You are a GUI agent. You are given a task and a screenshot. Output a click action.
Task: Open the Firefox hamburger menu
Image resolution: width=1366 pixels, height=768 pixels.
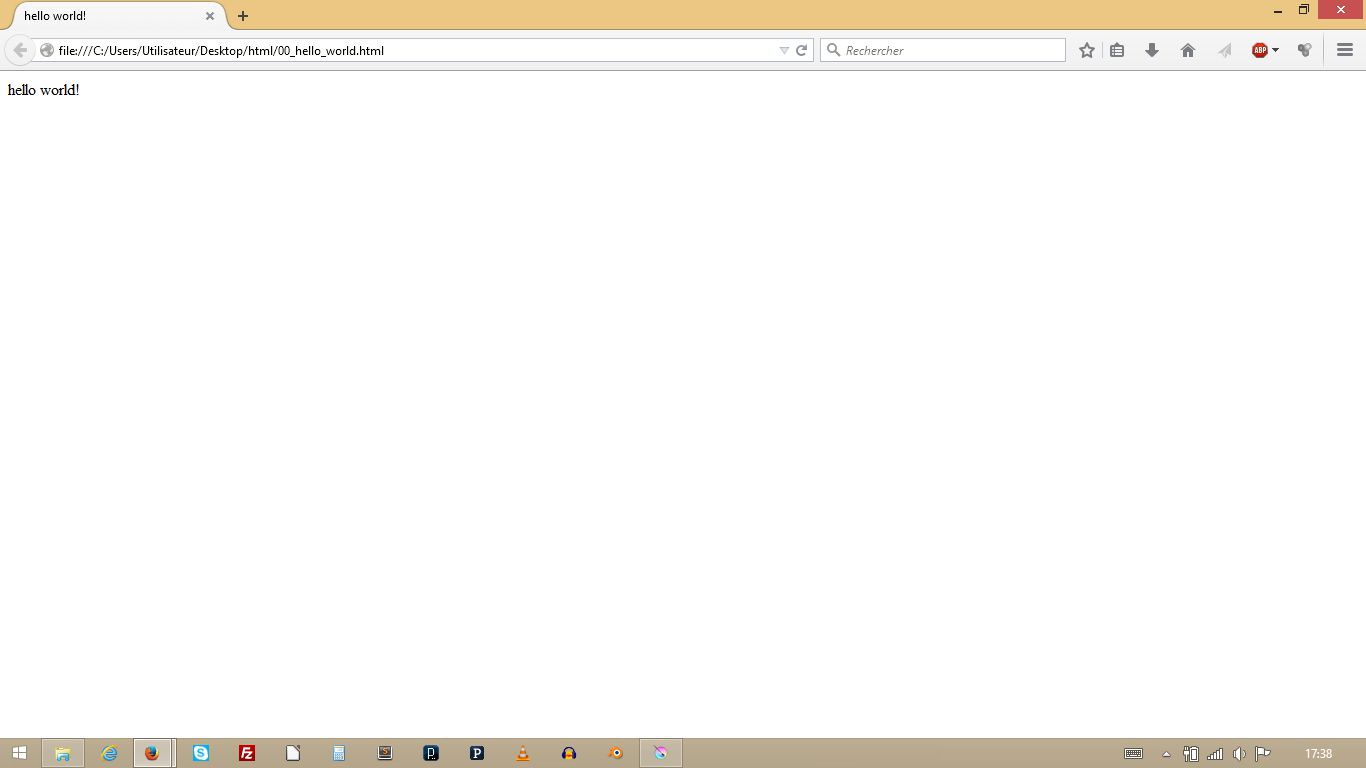(x=1345, y=50)
